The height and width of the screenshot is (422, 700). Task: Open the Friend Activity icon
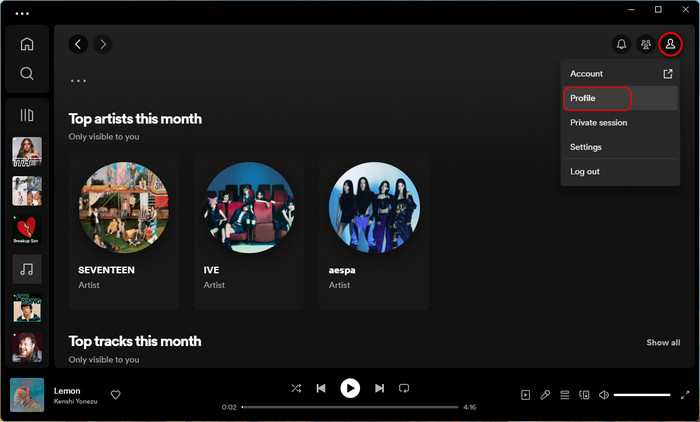[646, 44]
